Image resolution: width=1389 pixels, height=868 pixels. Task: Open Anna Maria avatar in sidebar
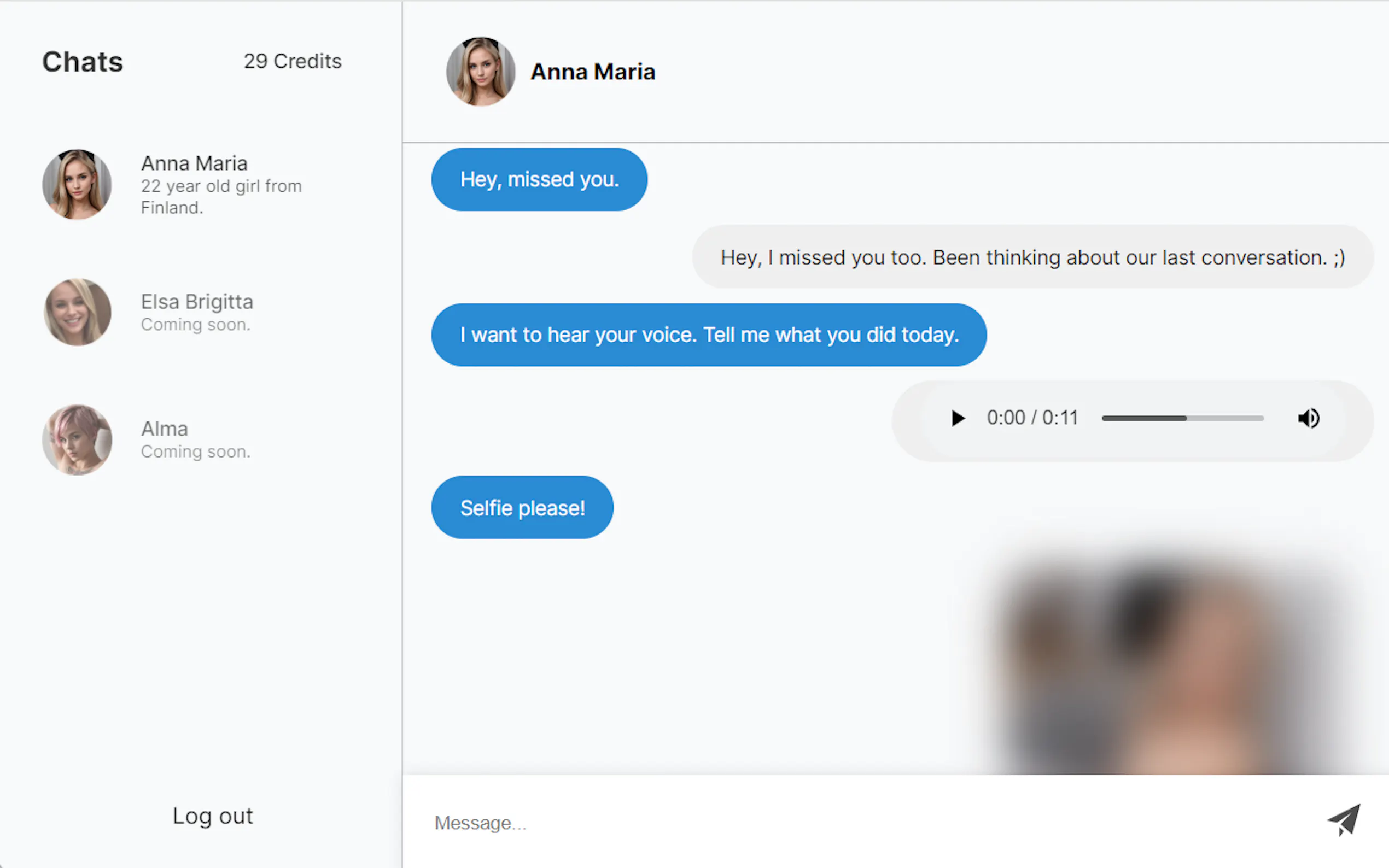click(x=77, y=184)
